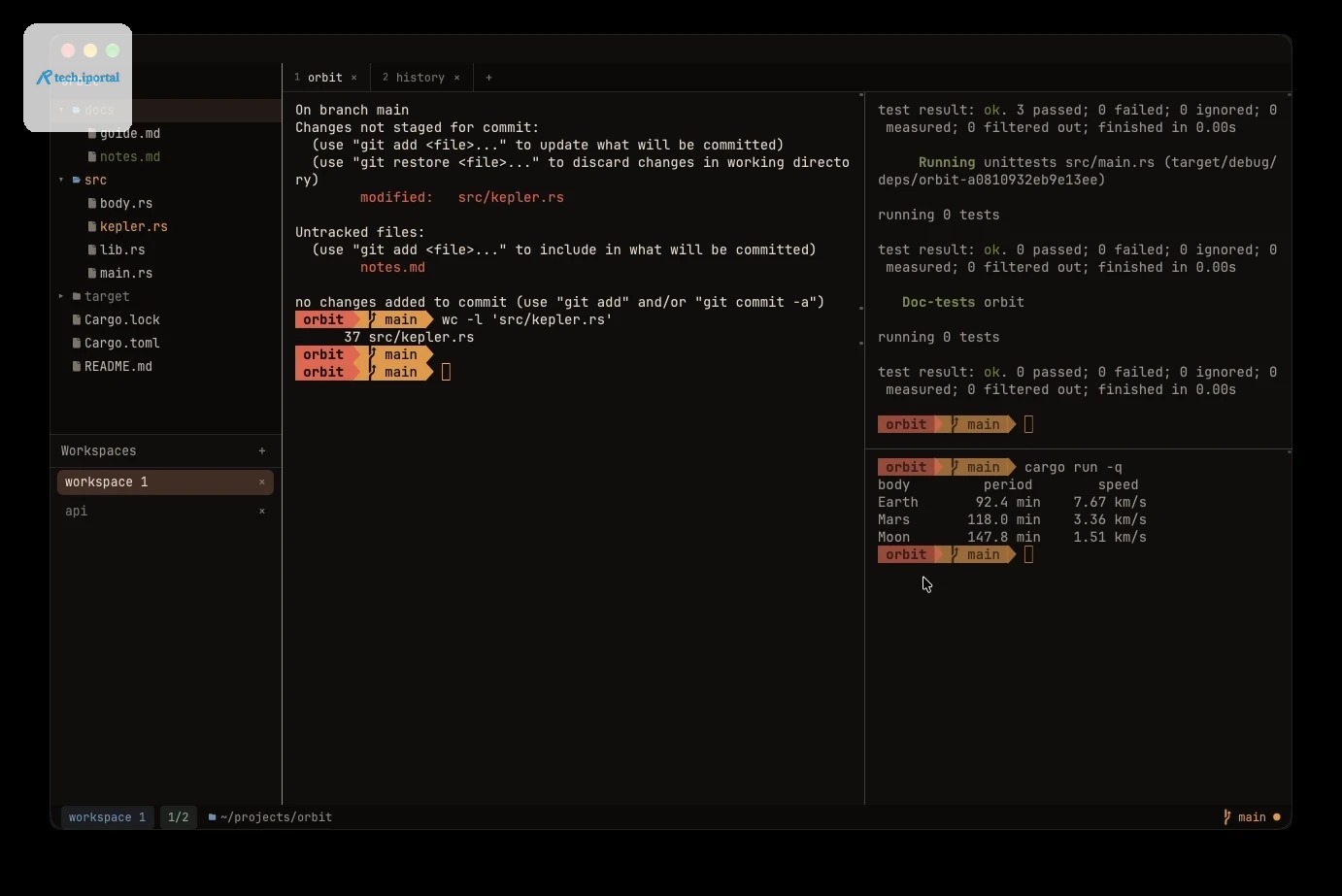Open main.rs in file tree
Image resolution: width=1342 pixels, height=896 pixels.
click(126, 273)
